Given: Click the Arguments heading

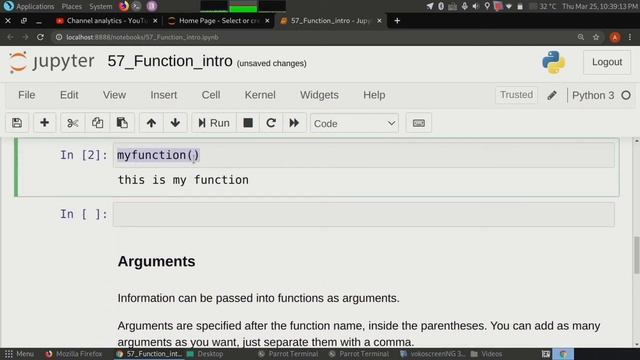Looking at the screenshot, I should [156, 261].
